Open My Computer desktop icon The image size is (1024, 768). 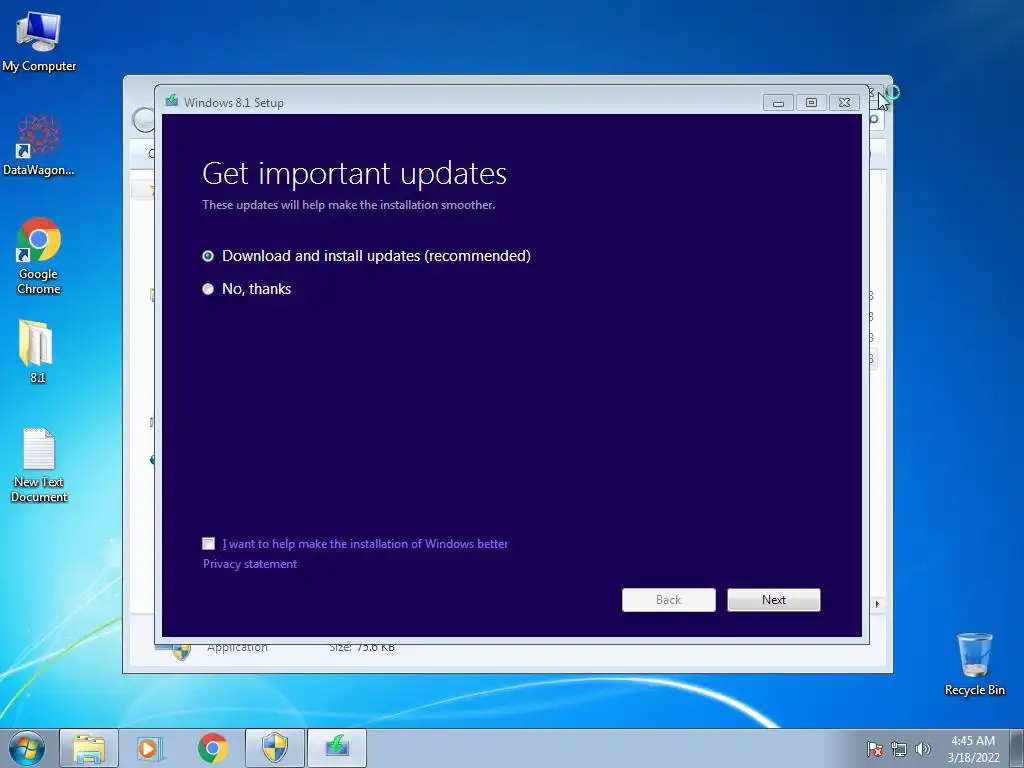coord(39,41)
